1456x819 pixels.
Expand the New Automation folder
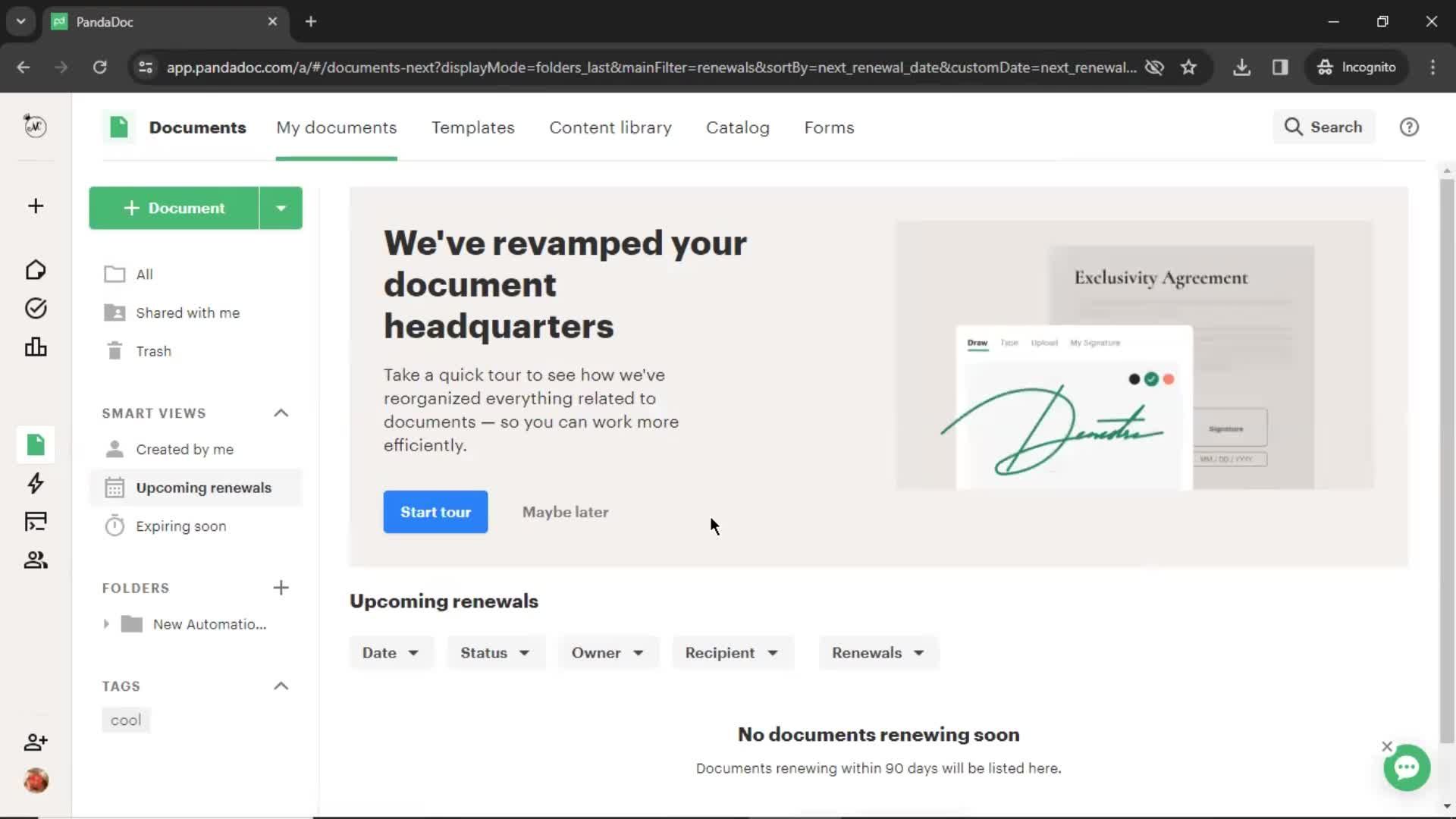[x=105, y=623]
